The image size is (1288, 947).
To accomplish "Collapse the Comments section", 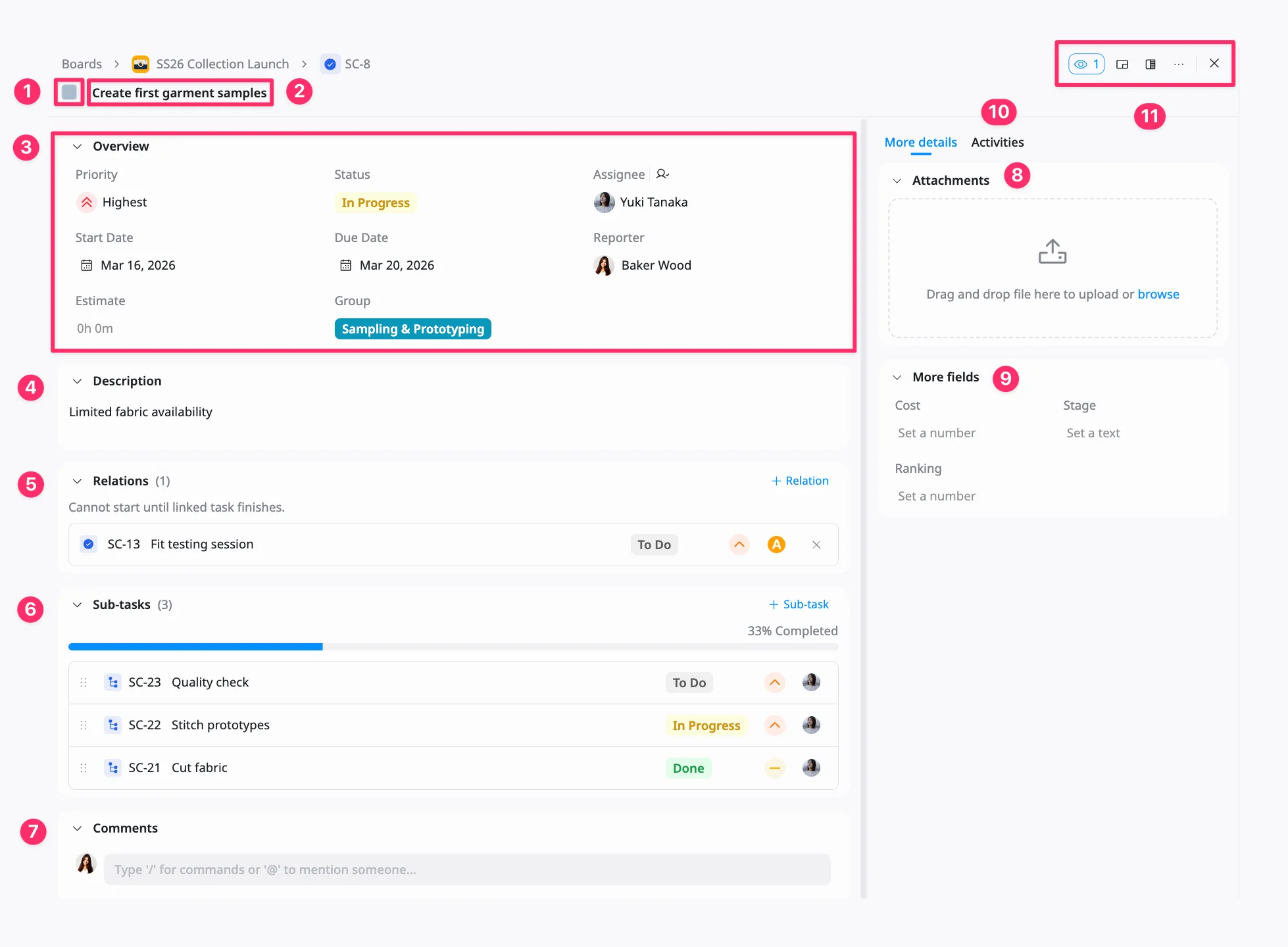I will pyautogui.click(x=77, y=828).
